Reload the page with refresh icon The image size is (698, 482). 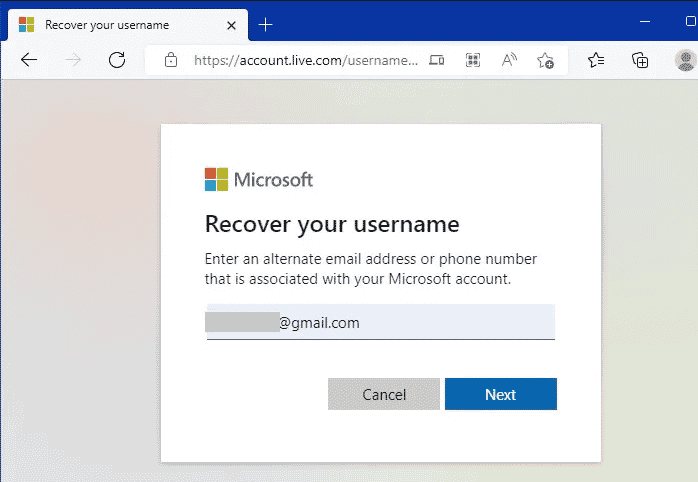[117, 60]
